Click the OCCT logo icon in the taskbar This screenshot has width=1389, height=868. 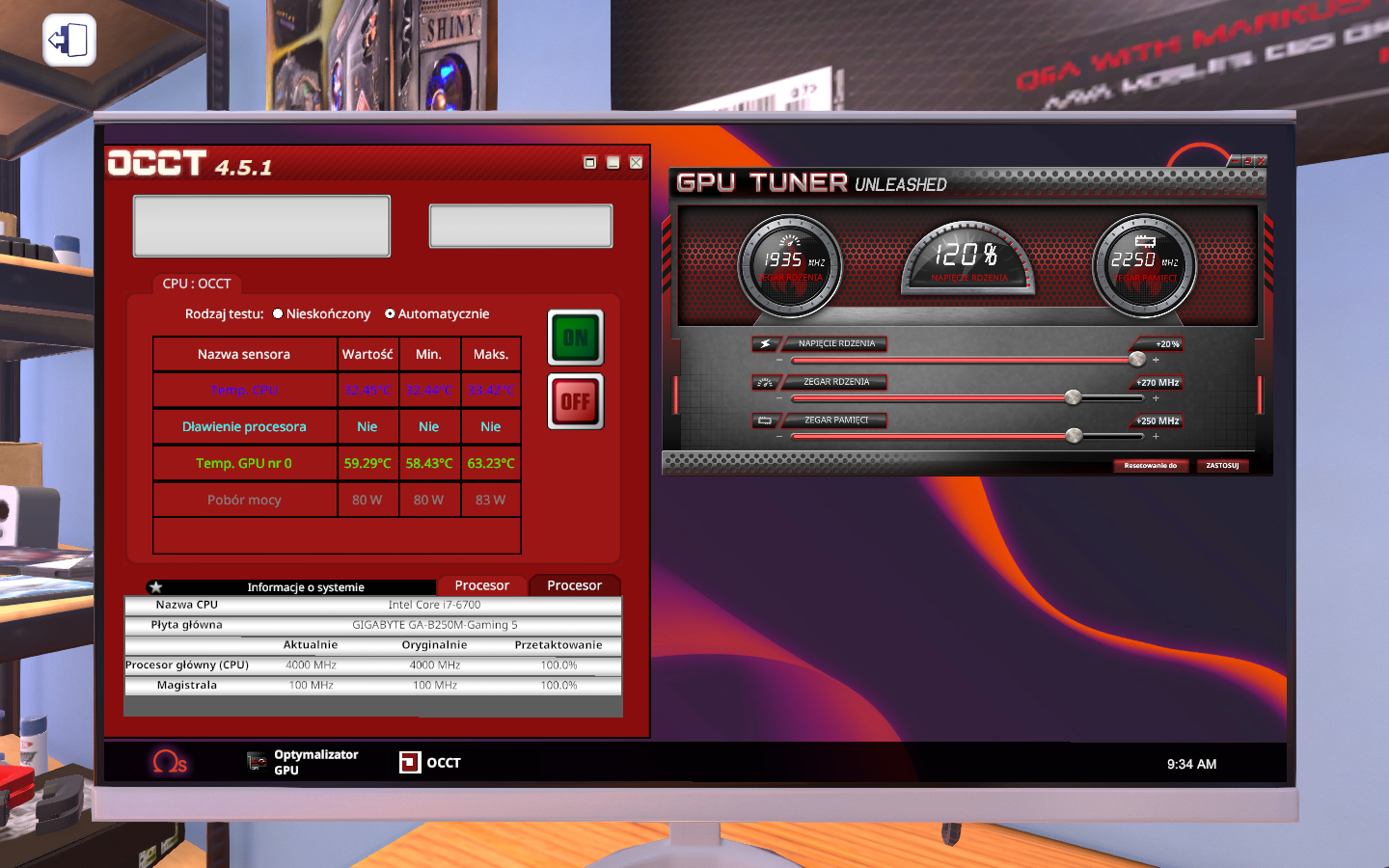pyautogui.click(x=410, y=763)
